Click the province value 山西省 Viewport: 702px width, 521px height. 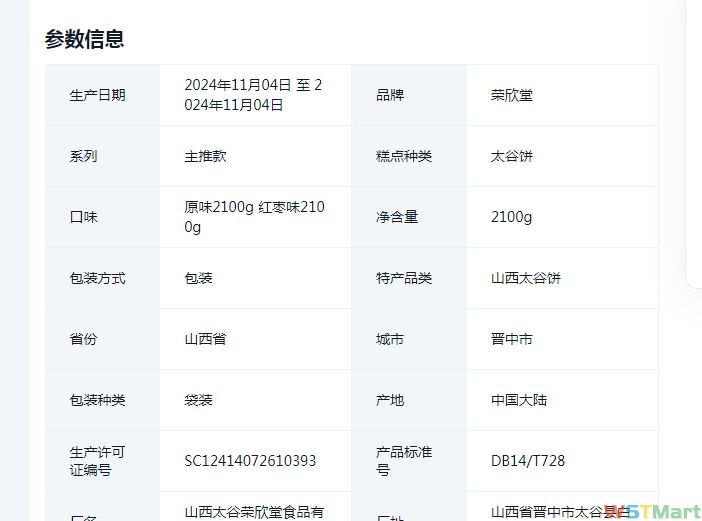pos(205,339)
